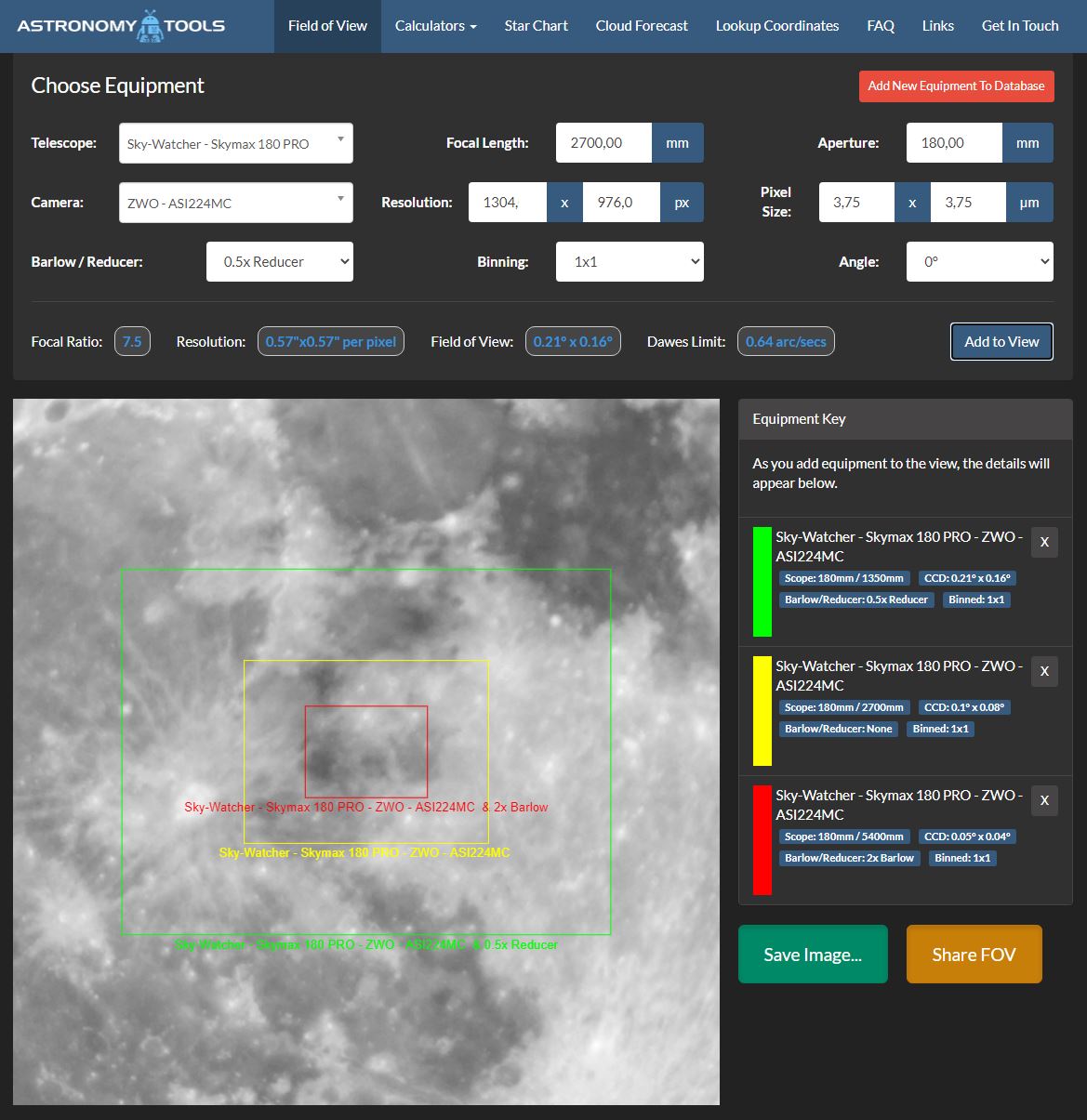Click the green equipment color swatch
This screenshot has width=1087, height=1120.
[762, 582]
